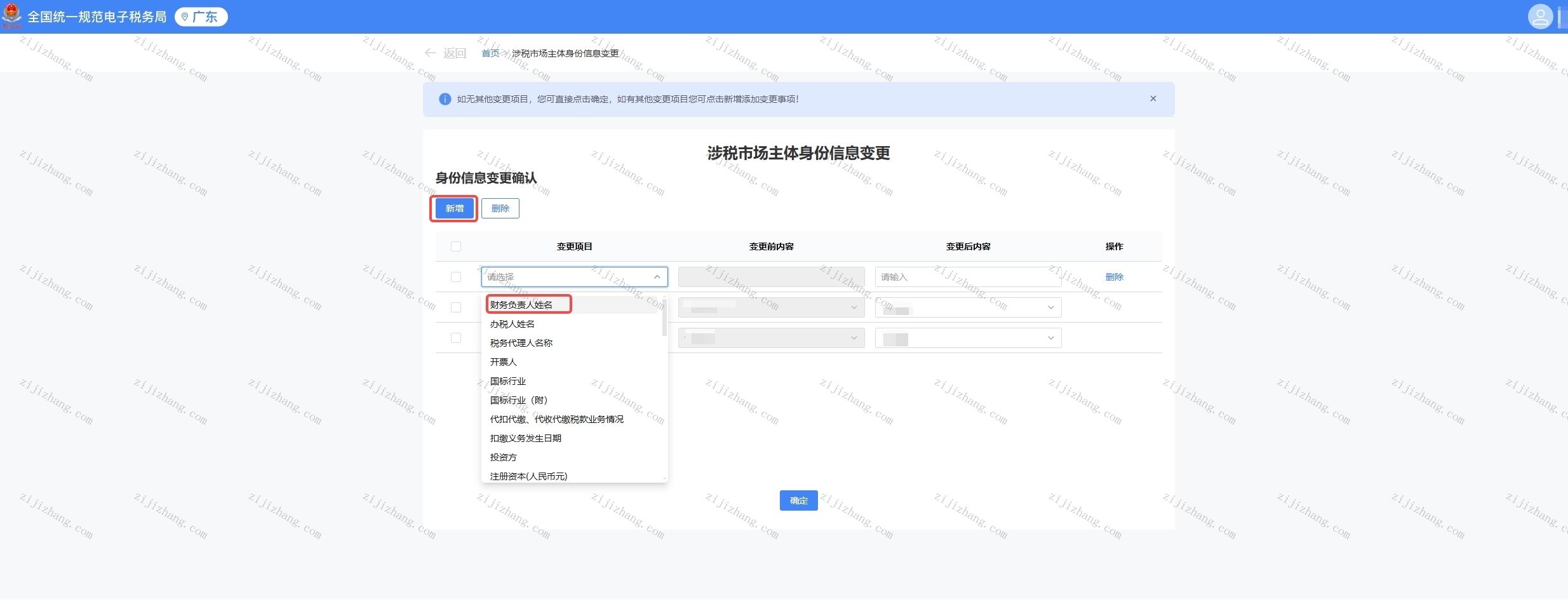Toggle the select-all header checkbox

click(x=456, y=246)
